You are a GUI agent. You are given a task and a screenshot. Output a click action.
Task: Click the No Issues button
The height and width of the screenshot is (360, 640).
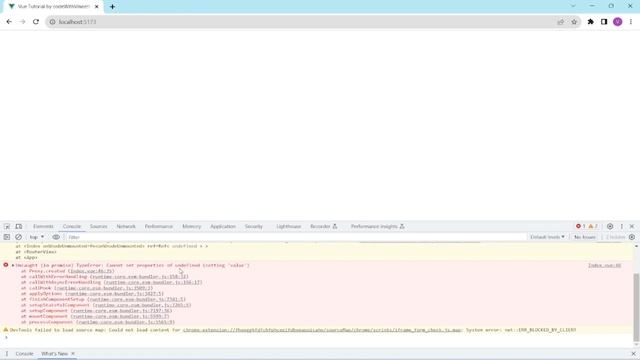click(584, 237)
